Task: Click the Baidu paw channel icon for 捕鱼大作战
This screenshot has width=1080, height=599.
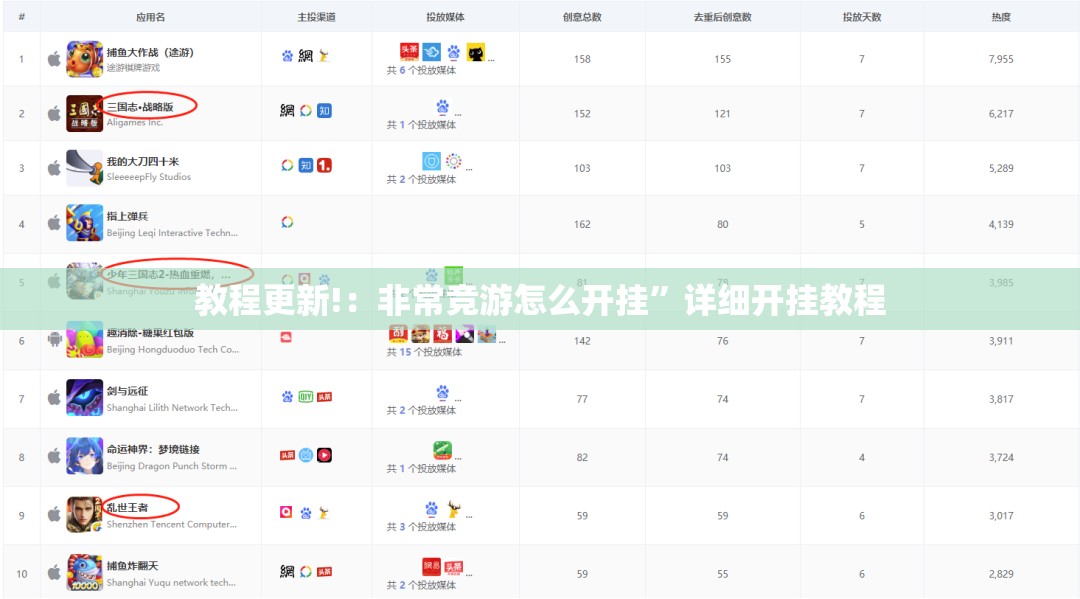Action: pos(287,56)
